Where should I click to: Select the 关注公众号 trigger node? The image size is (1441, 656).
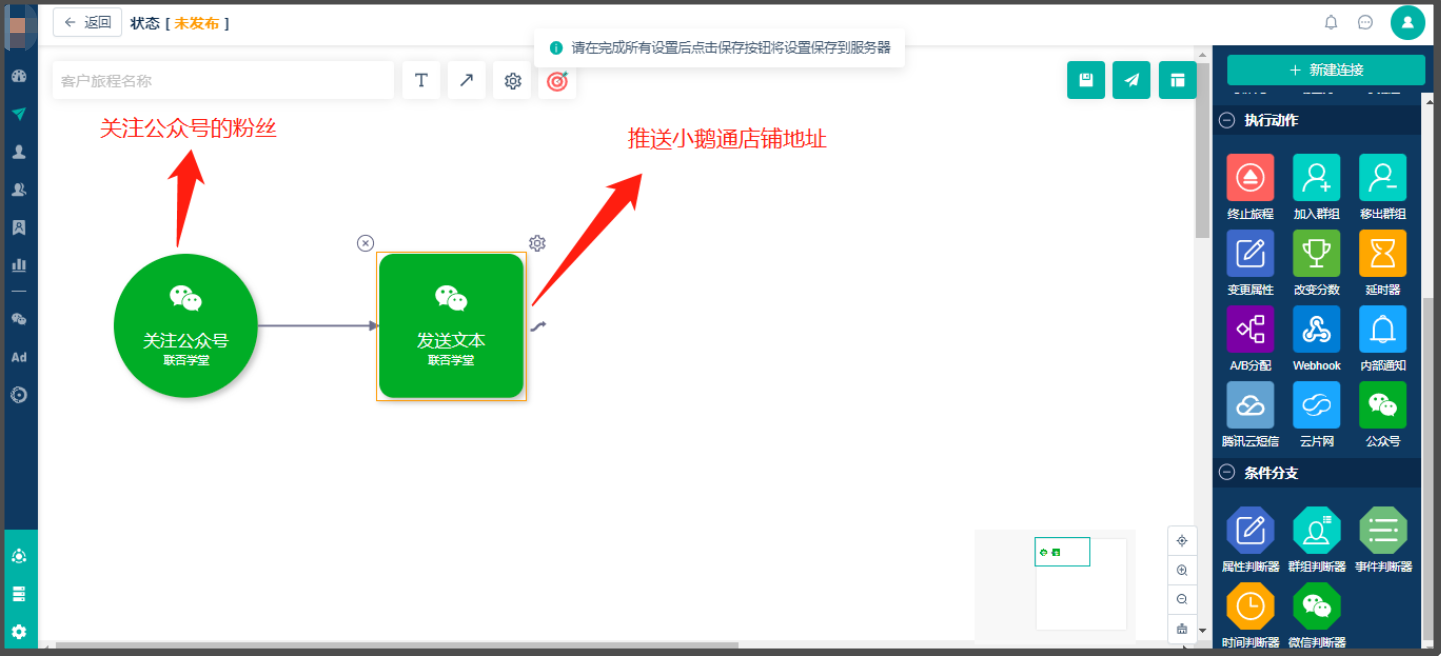tap(186, 325)
